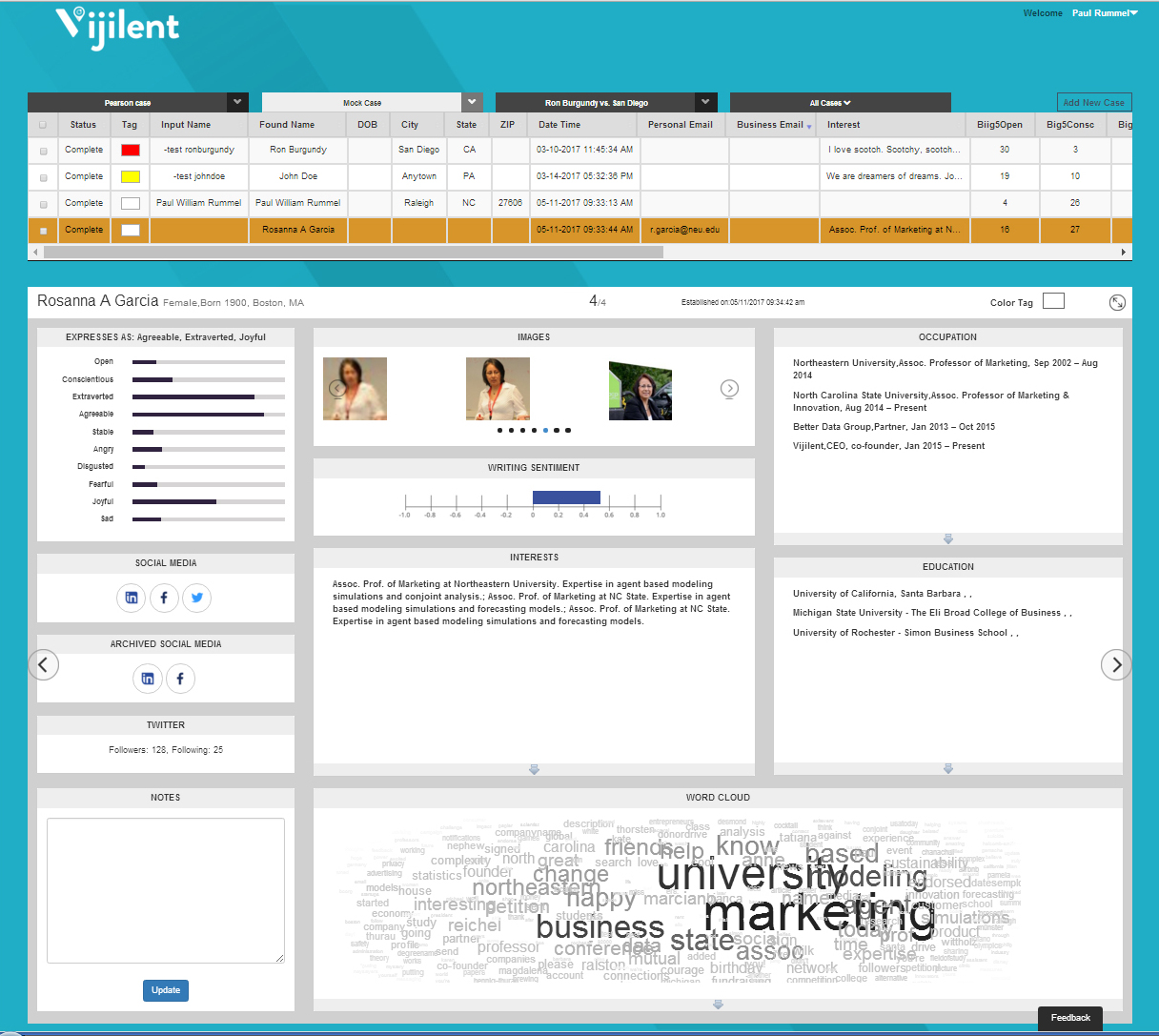Select the San Diego city cell

point(419,150)
